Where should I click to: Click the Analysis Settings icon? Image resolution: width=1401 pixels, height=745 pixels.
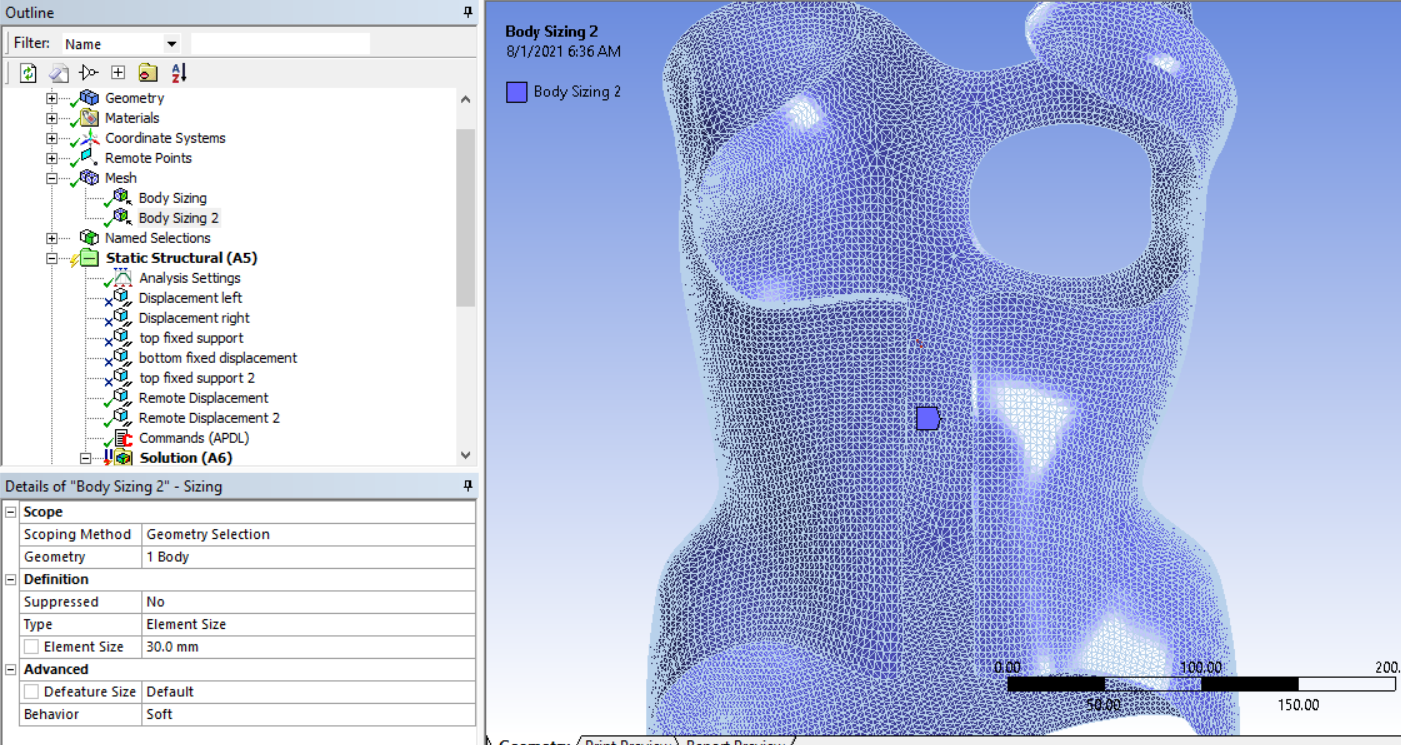[122, 278]
